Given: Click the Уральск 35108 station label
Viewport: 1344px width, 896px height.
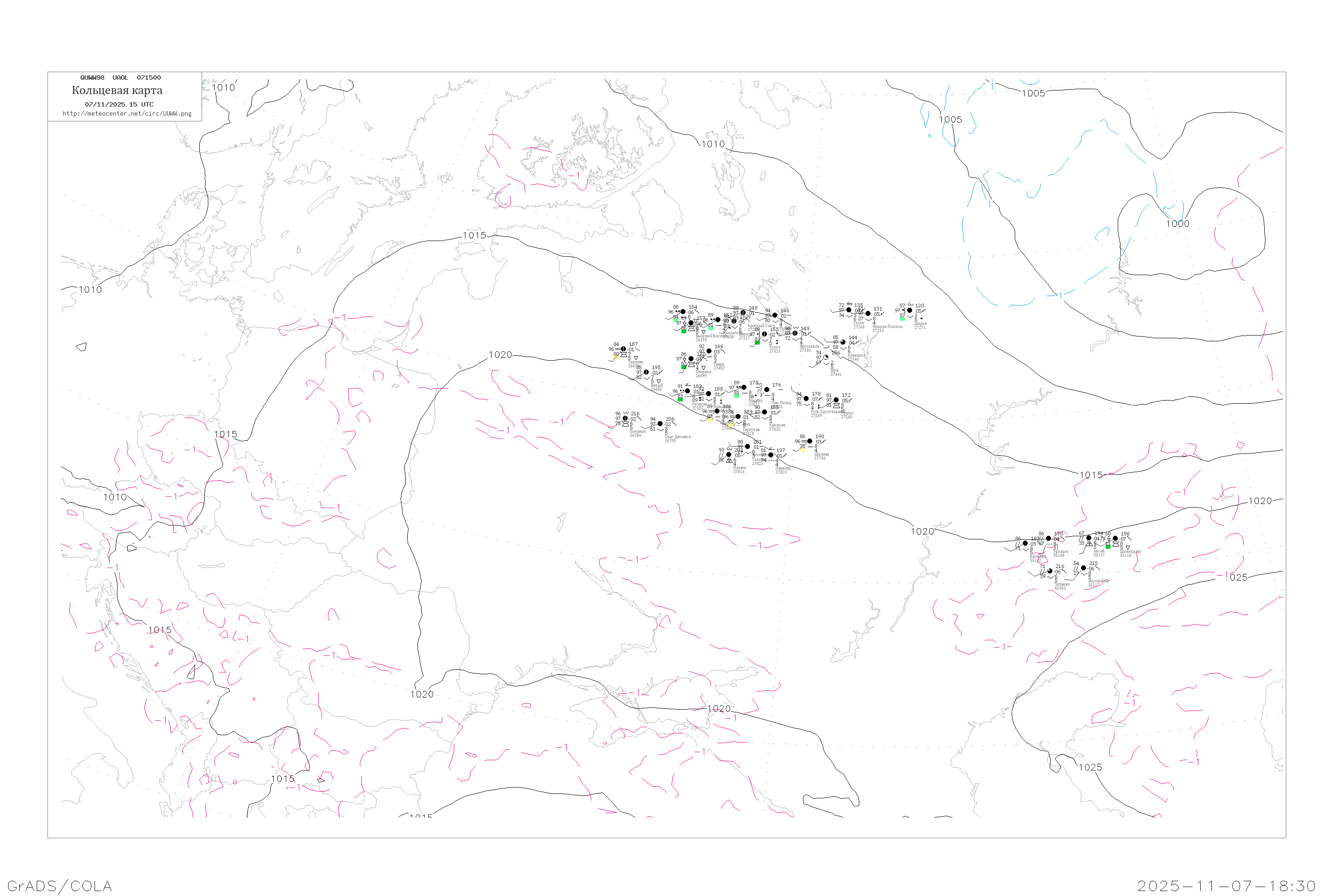Looking at the screenshot, I should click(x=1060, y=553).
